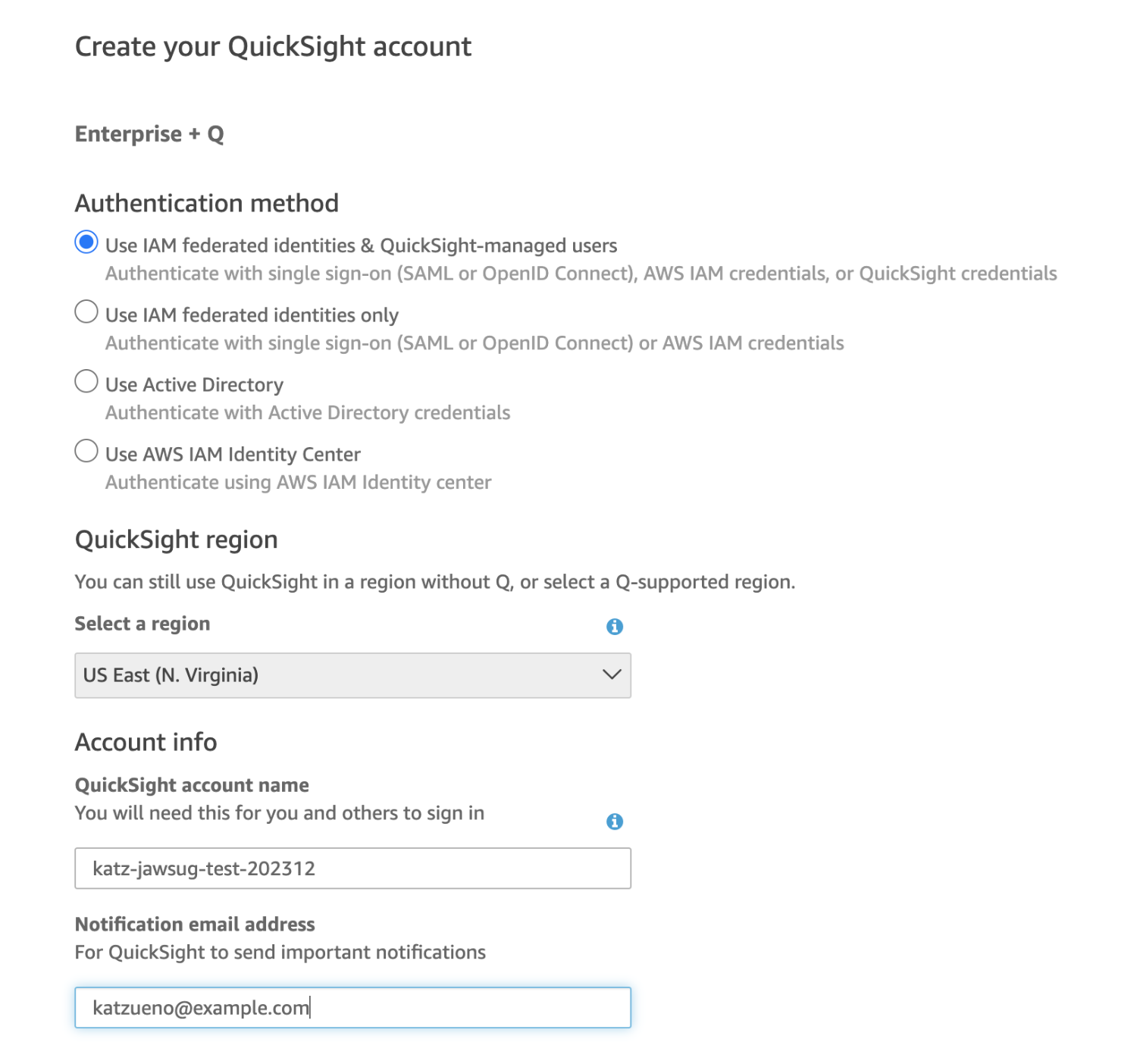This screenshot has height=1064, width=1137.
Task: Pick the AWS IAM Identity Center radio option
Action: (x=86, y=451)
